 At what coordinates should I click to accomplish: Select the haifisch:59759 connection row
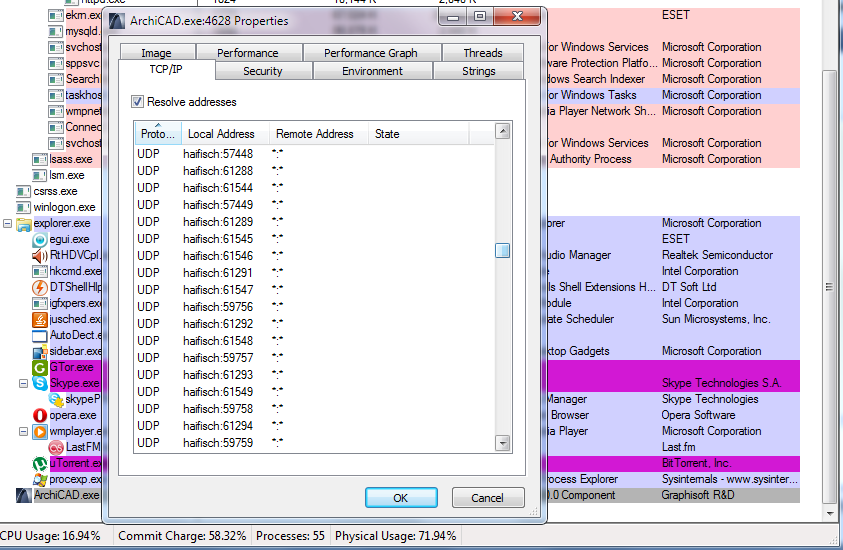pyautogui.click(x=315, y=443)
